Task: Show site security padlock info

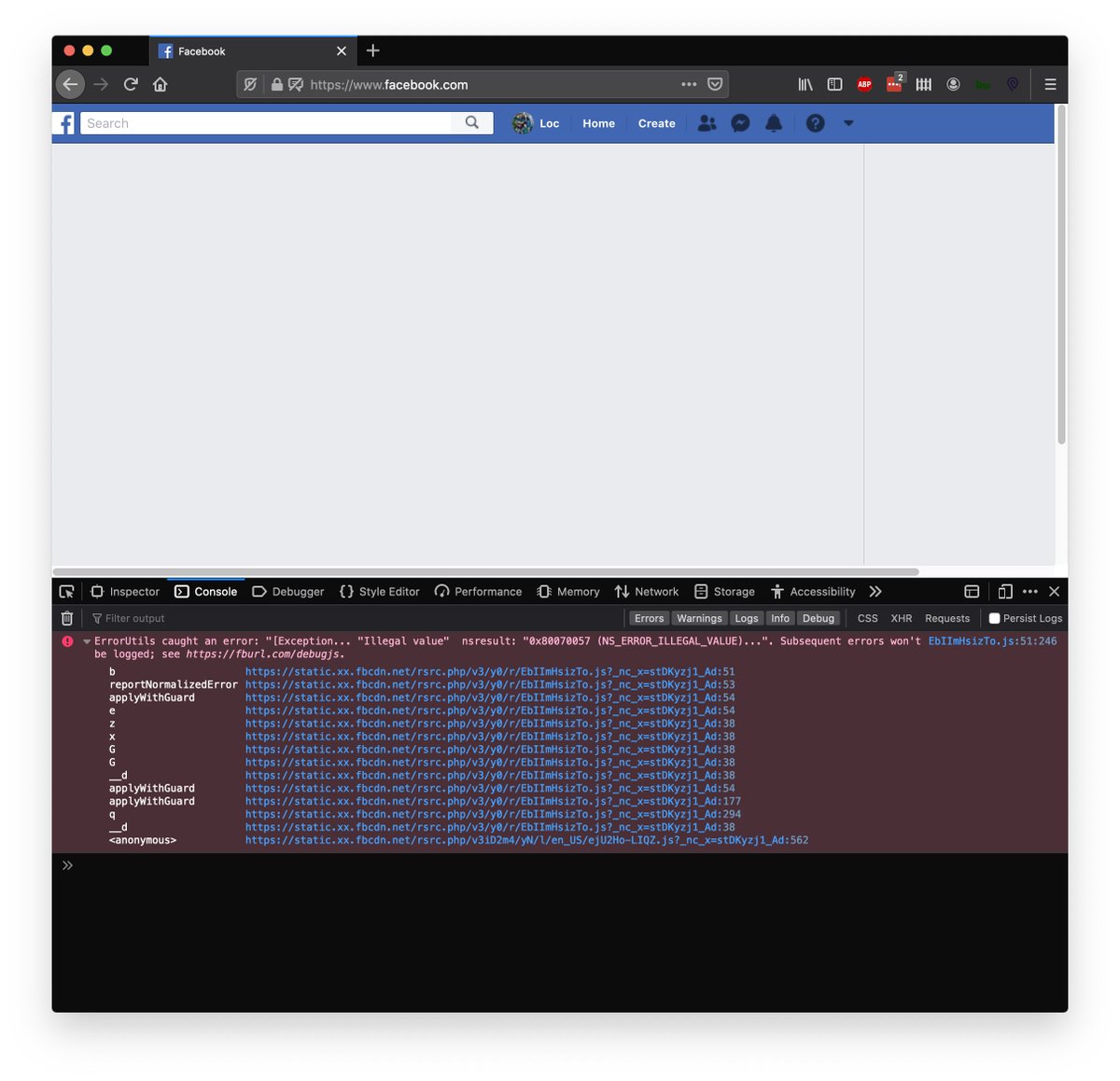Action: [277, 84]
